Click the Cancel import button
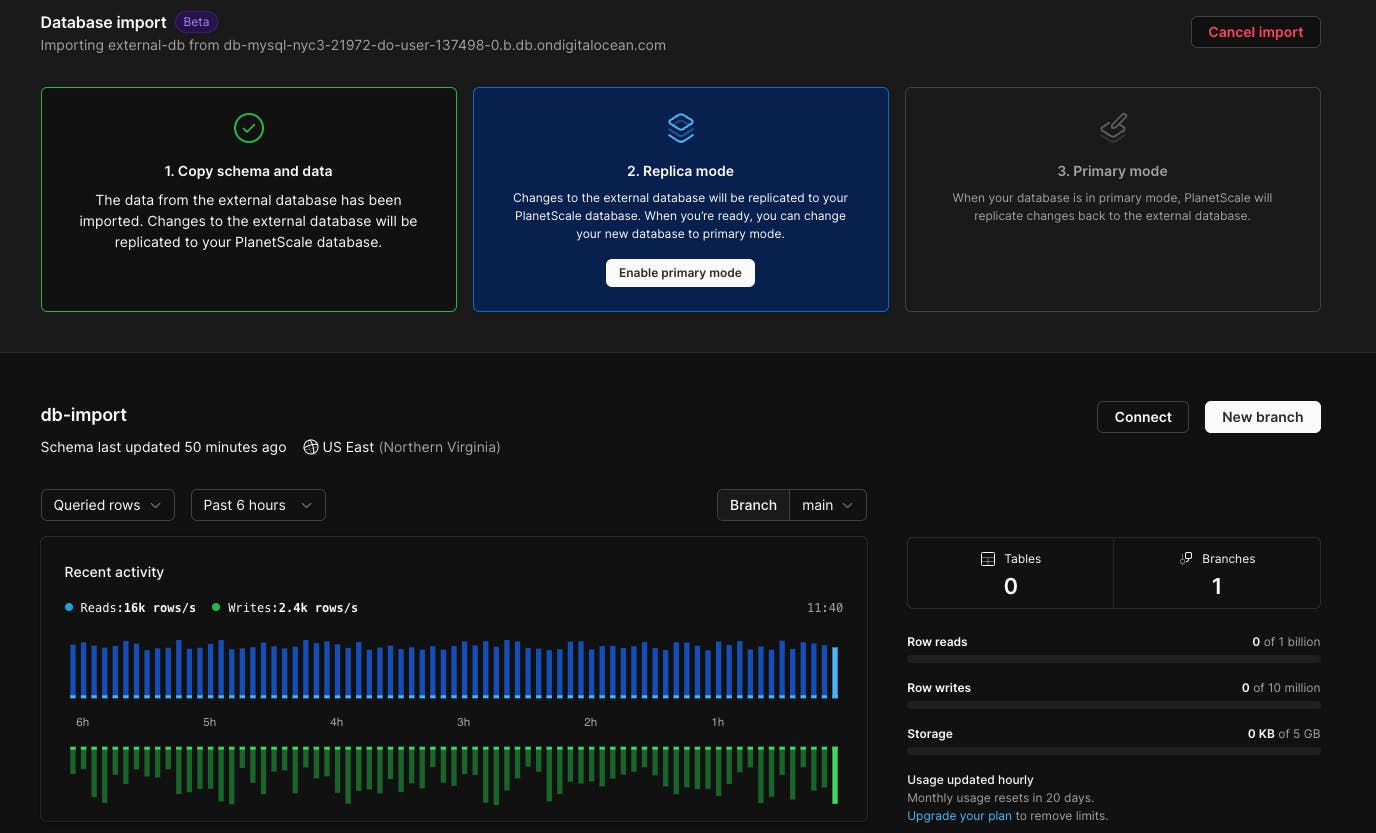 pos(1255,32)
